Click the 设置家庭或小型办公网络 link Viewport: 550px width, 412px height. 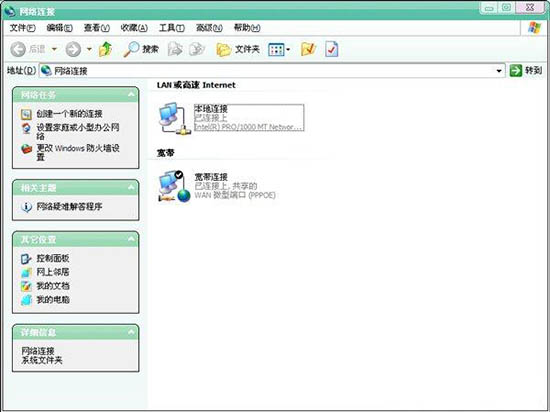click(78, 131)
